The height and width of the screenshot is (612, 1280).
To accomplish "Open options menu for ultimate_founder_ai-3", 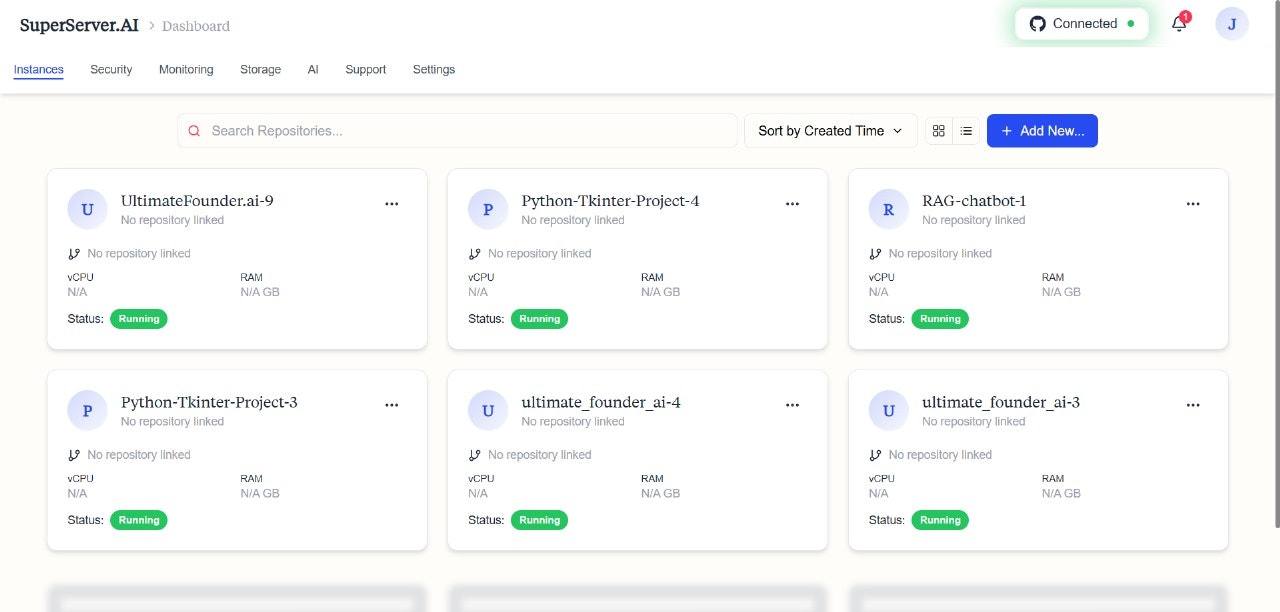I will tap(1193, 405).
